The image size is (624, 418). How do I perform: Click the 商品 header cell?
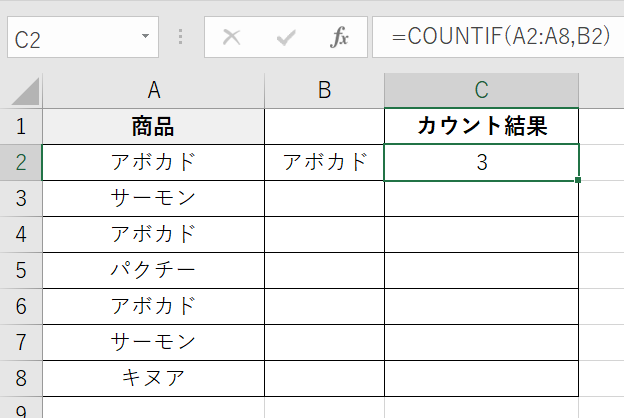click(x=154, y=126)
